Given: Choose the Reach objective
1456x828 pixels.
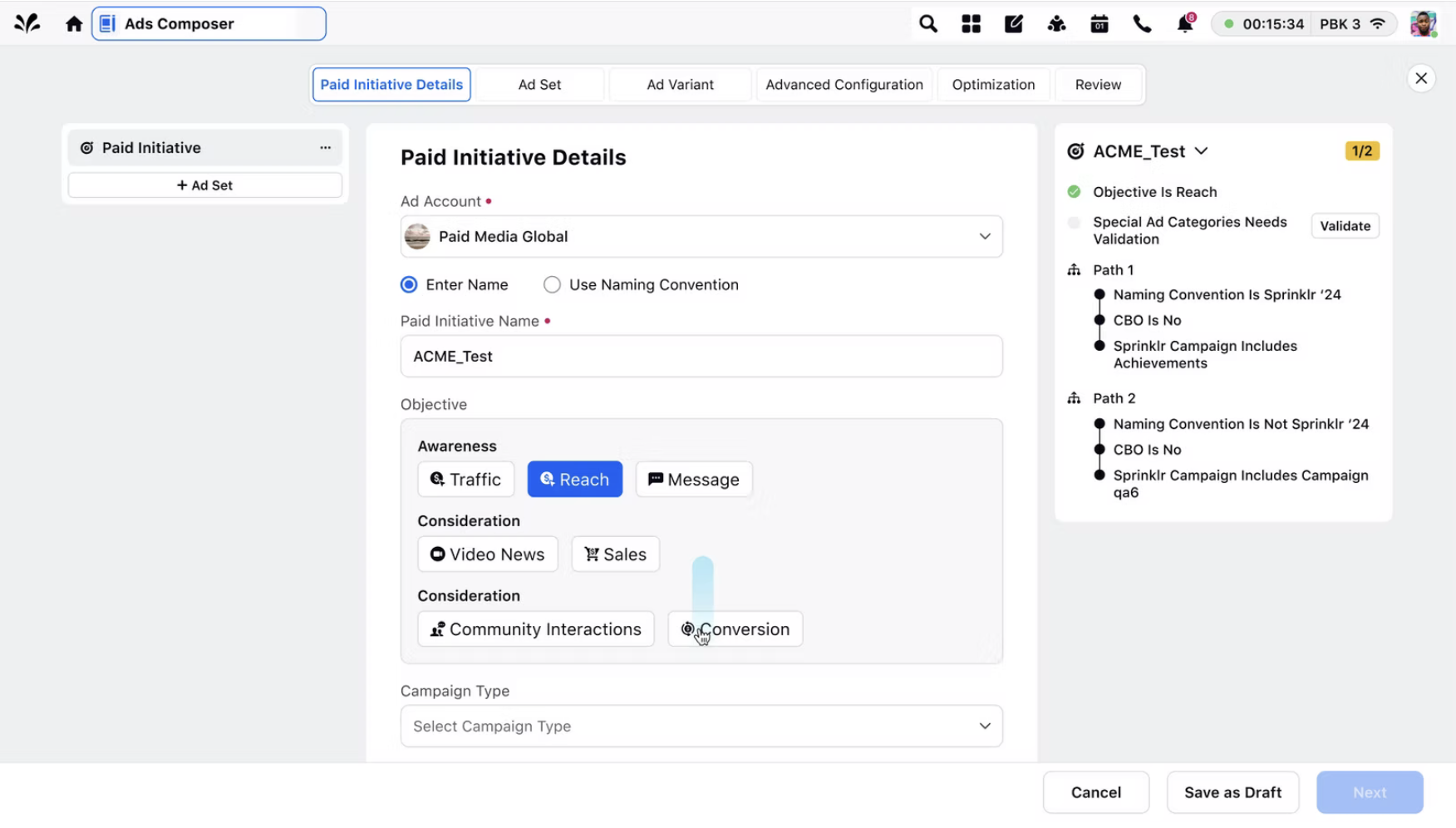Looking at the screenshot, I should [x=574, y=479].
